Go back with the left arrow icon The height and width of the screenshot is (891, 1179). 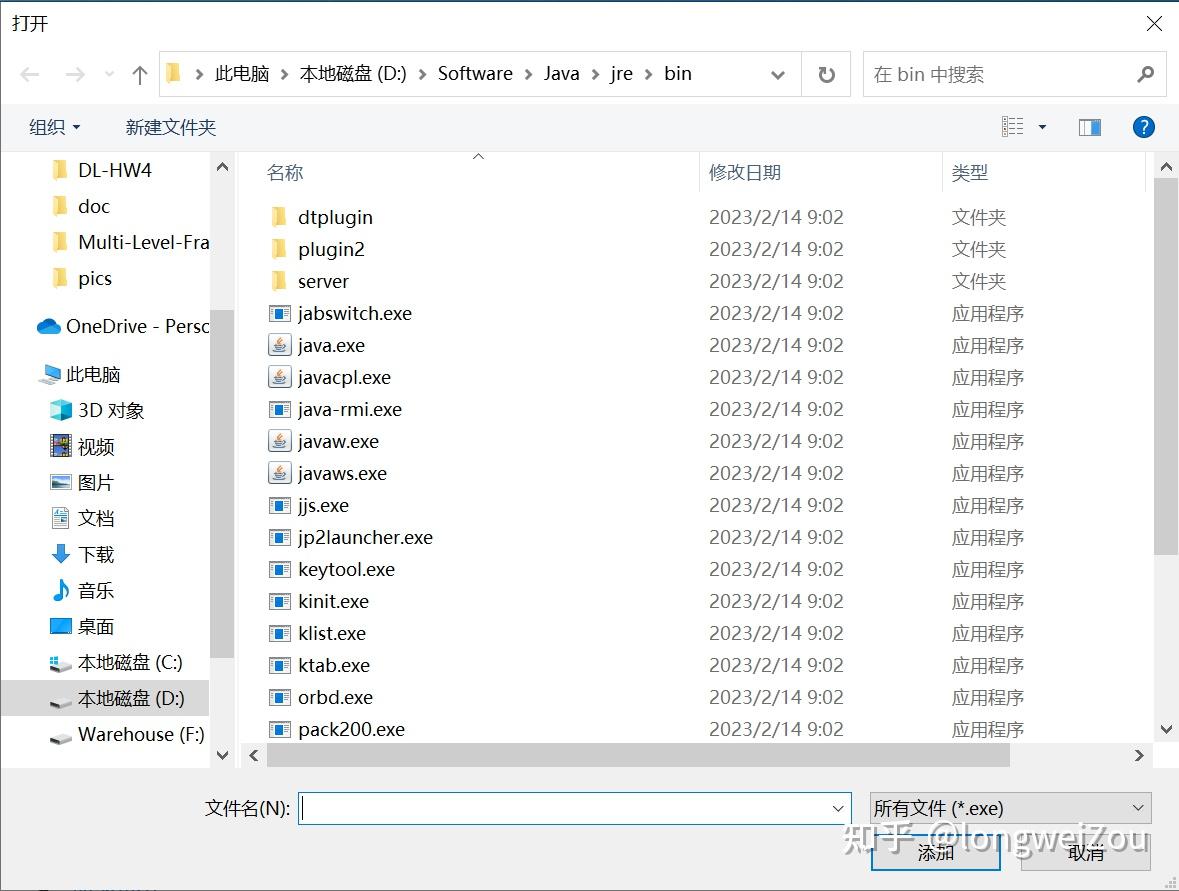pyautogui.click(x=30, y=74)
